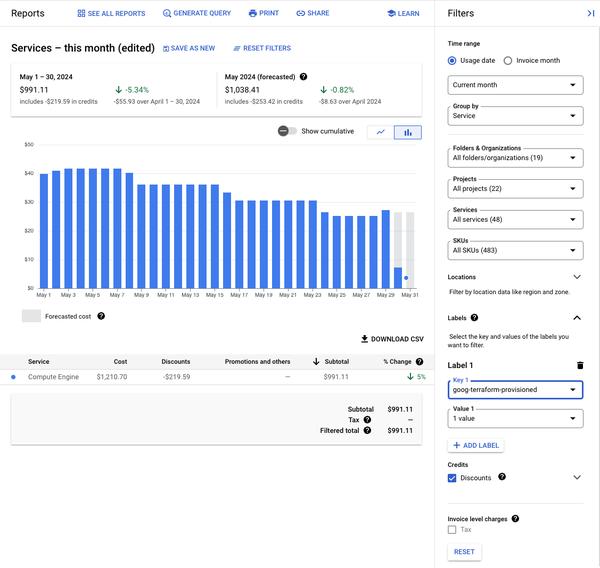600x568 pixels.
Task: Click the Share link button
Action: (x=312, y=13)
